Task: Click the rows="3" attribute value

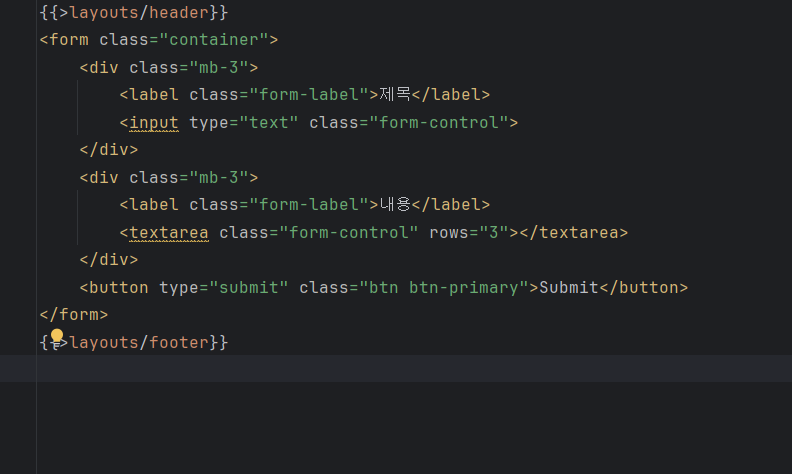Action: (494, 232)
